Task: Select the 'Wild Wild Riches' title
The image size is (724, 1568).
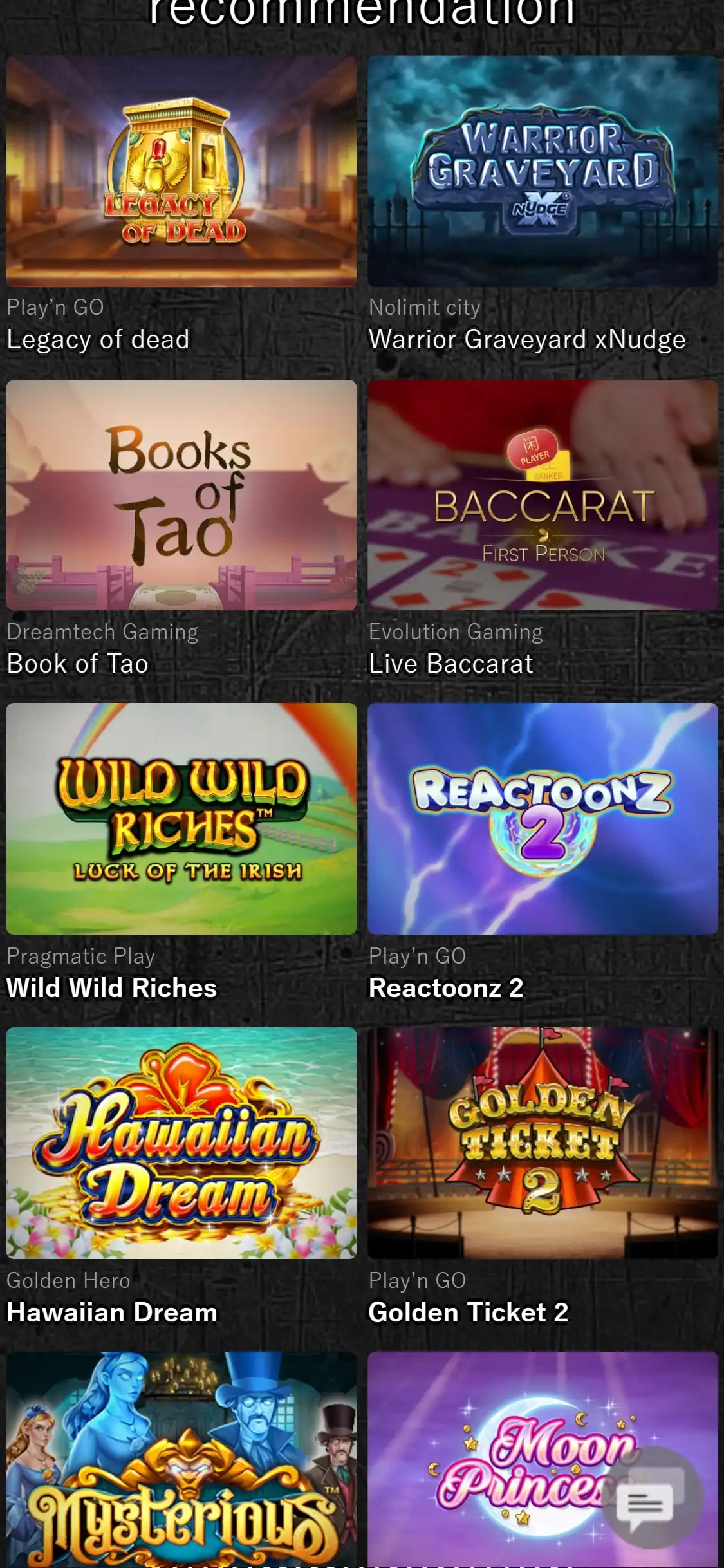Action: (x=112, y=988)
